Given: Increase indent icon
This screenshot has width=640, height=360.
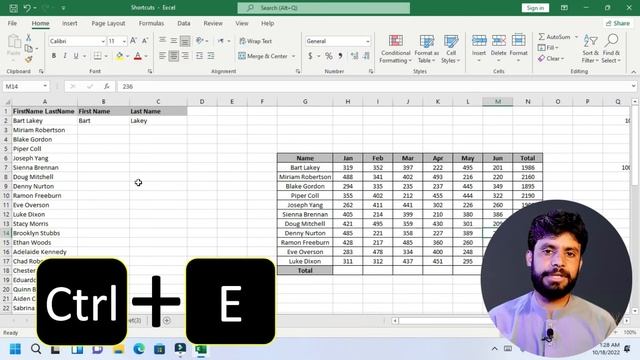Looking at the screenshot, I should pyautogui.click(x=211, y=56).
